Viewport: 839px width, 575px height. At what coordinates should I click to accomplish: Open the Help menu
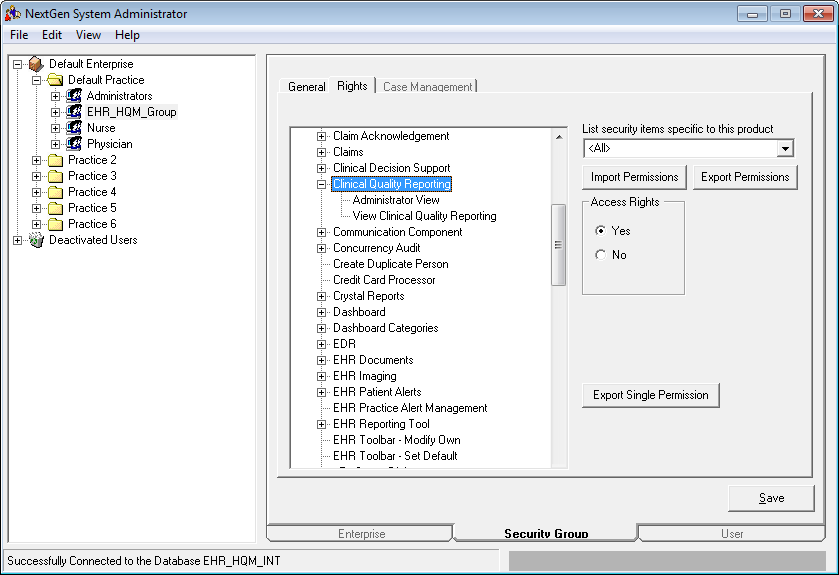[x=127, y=35]
